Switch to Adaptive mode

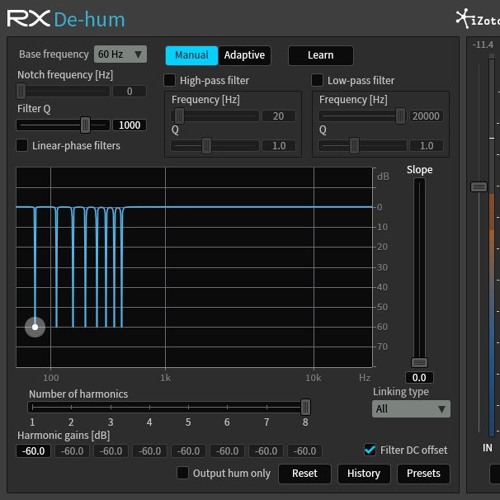tap(244, 55)
